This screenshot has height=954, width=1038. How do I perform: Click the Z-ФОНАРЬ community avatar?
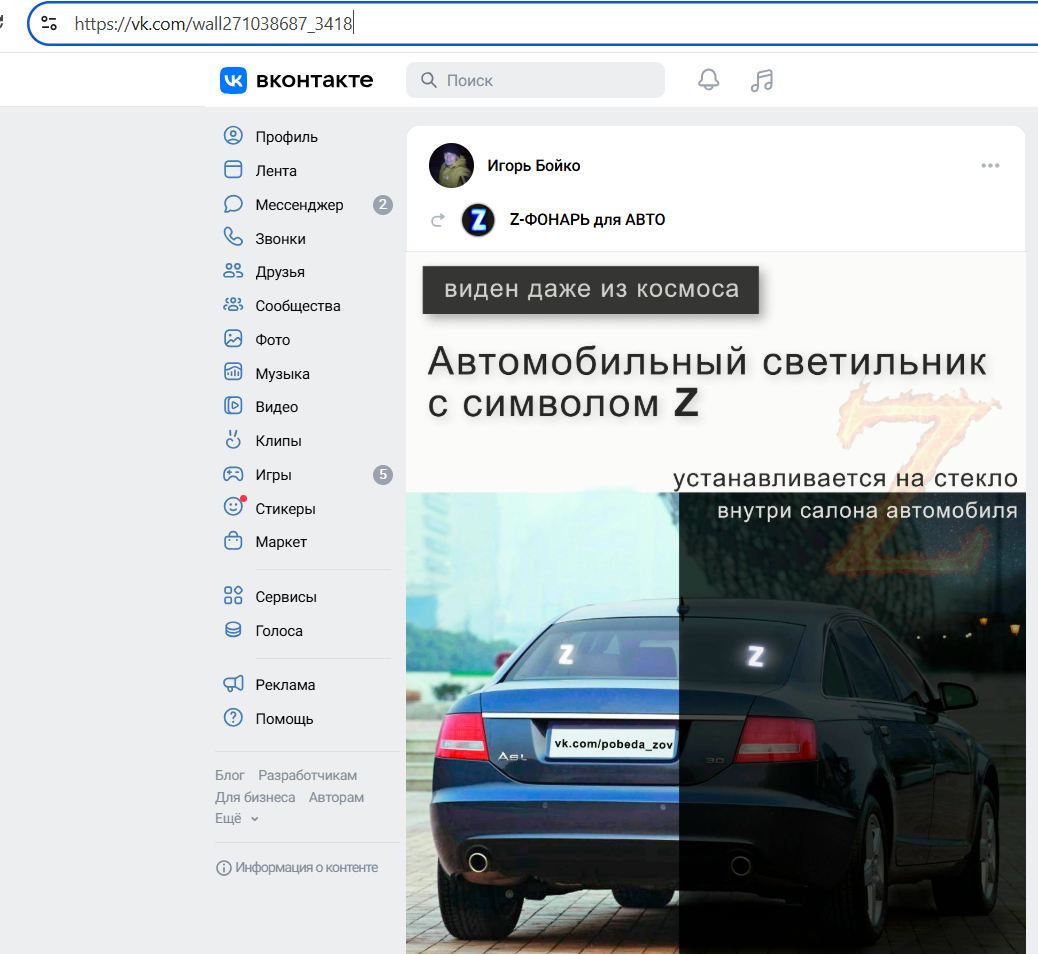(x=478, y=220)
